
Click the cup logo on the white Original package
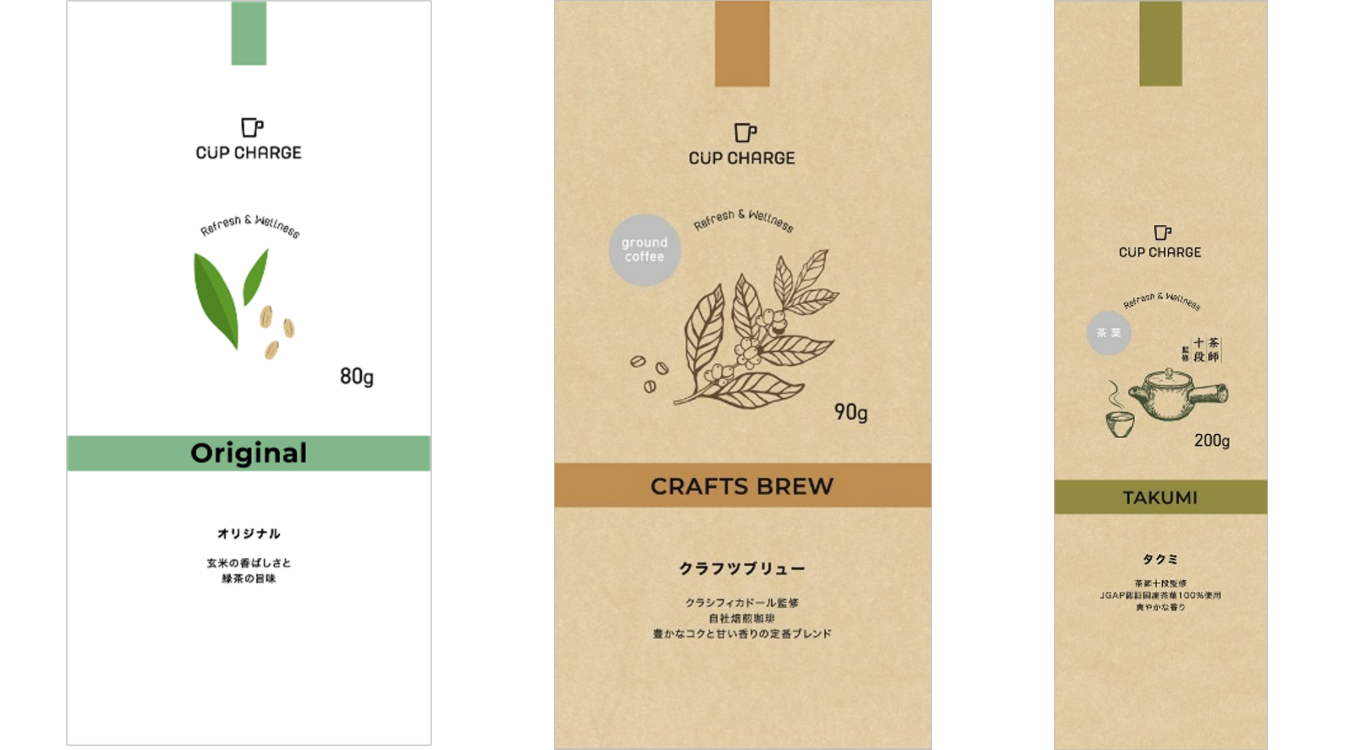pos(252,127)
